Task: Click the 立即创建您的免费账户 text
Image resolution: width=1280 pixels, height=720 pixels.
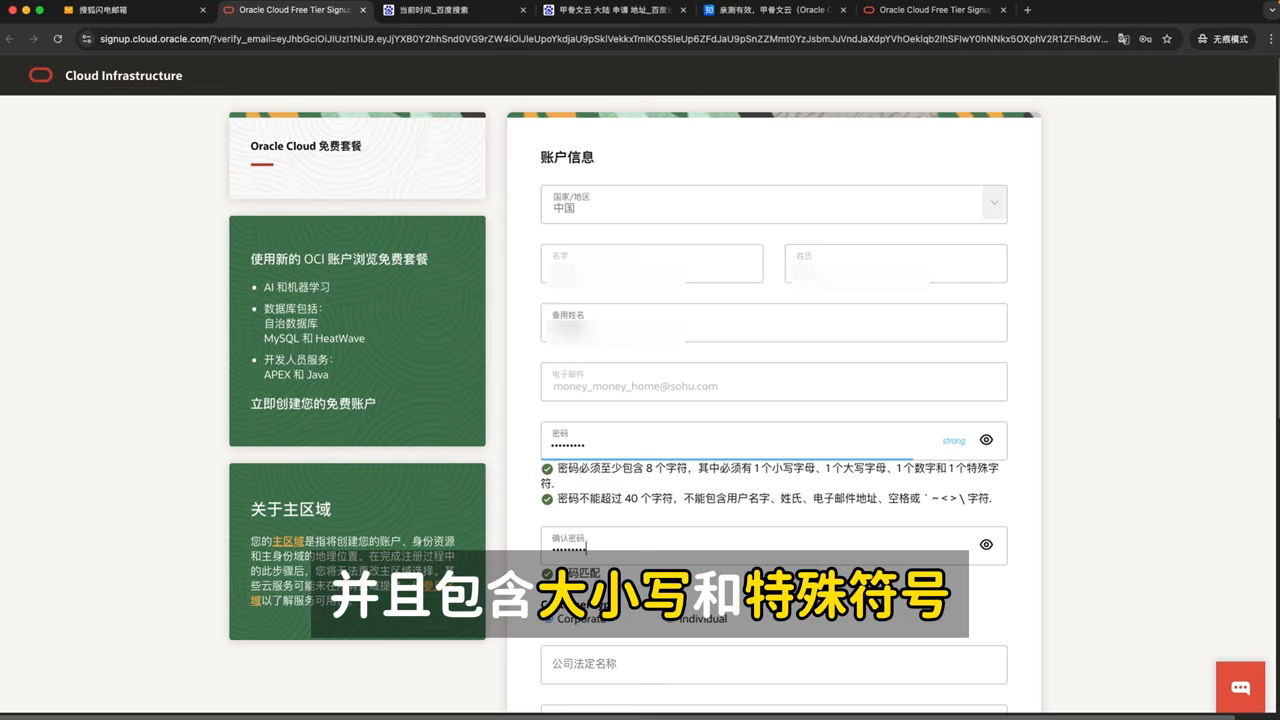Action: 313,404
